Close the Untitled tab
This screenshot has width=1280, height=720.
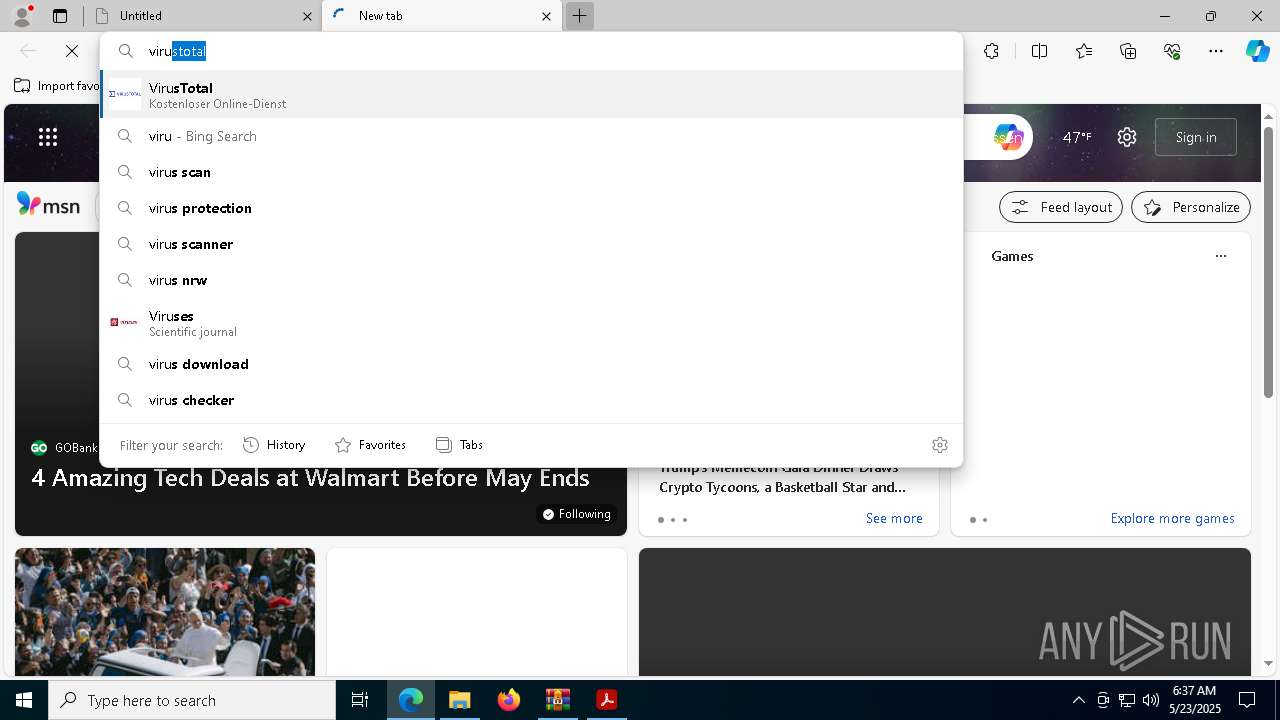(x=307, y=16)
